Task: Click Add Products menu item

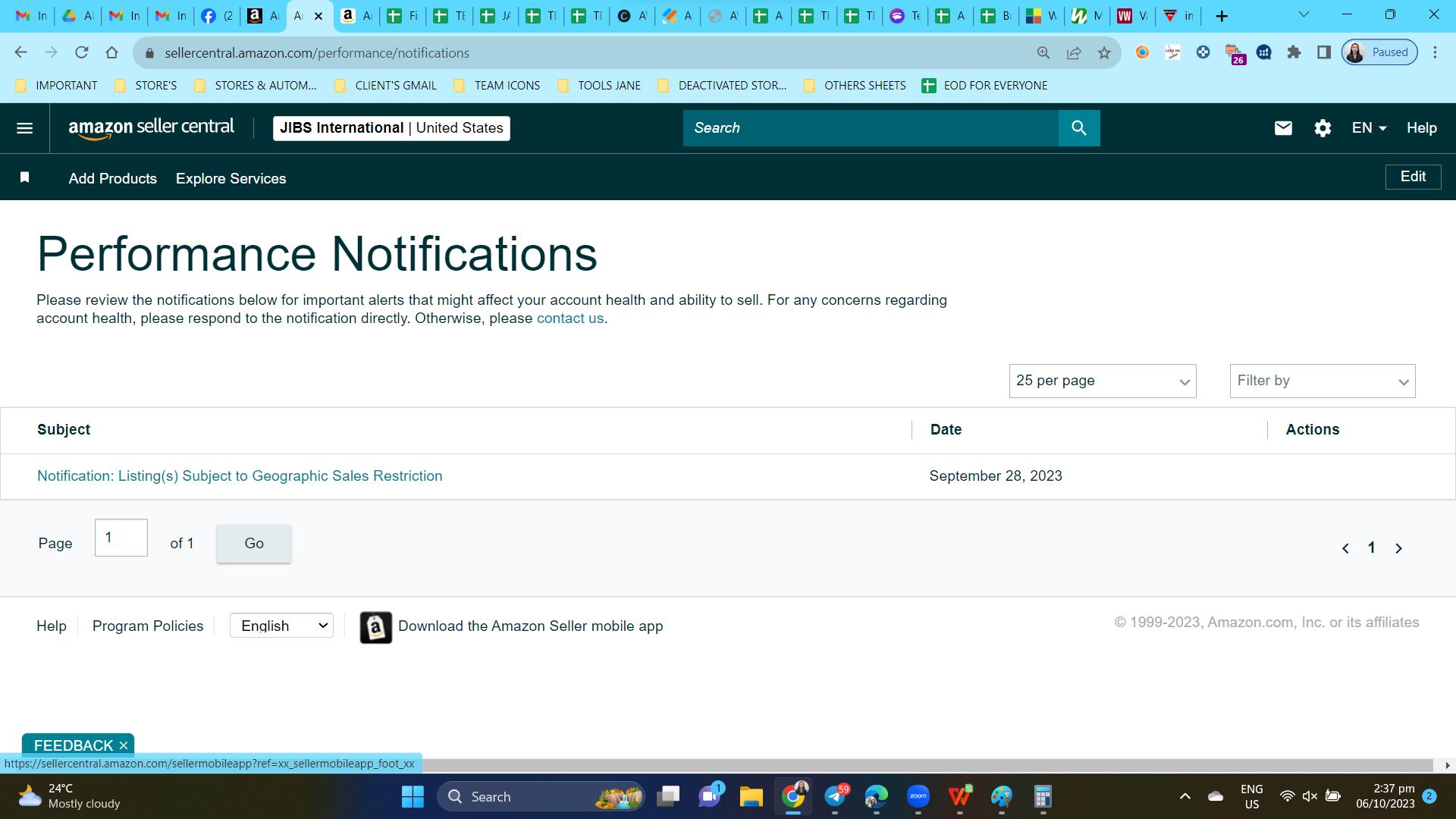Action: click(x=113, y=178)
